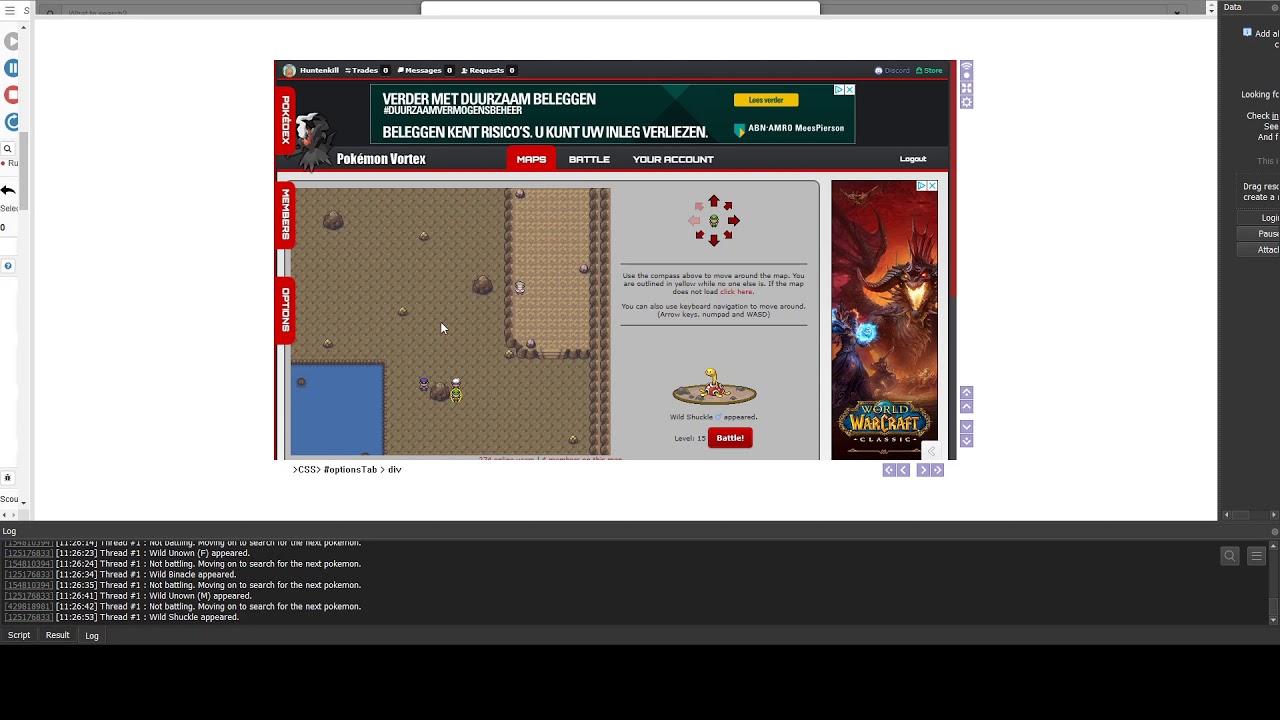Click the purple wireless signal icon beside browser
The image size is (1280, 720).
pyautogui.click(x=966, y=68)
